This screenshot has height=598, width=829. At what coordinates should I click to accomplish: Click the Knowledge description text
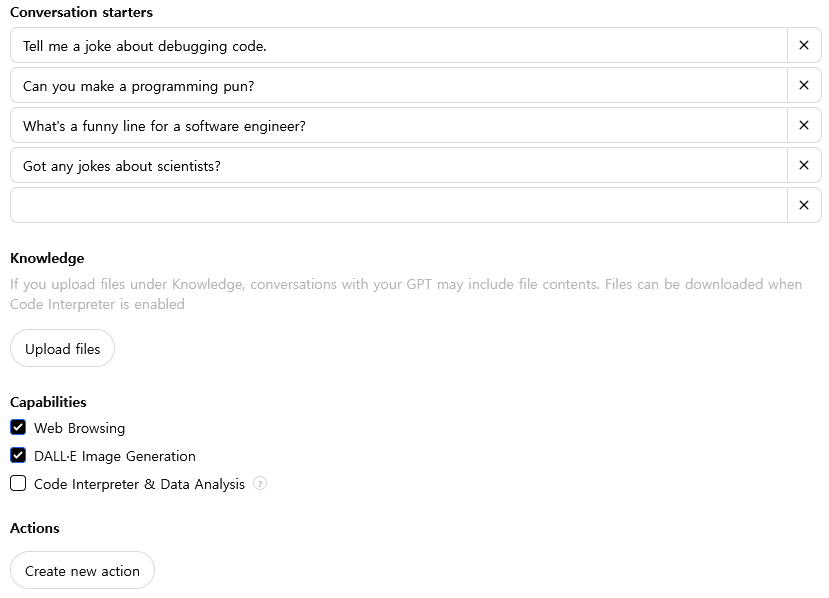click(405, 294)
